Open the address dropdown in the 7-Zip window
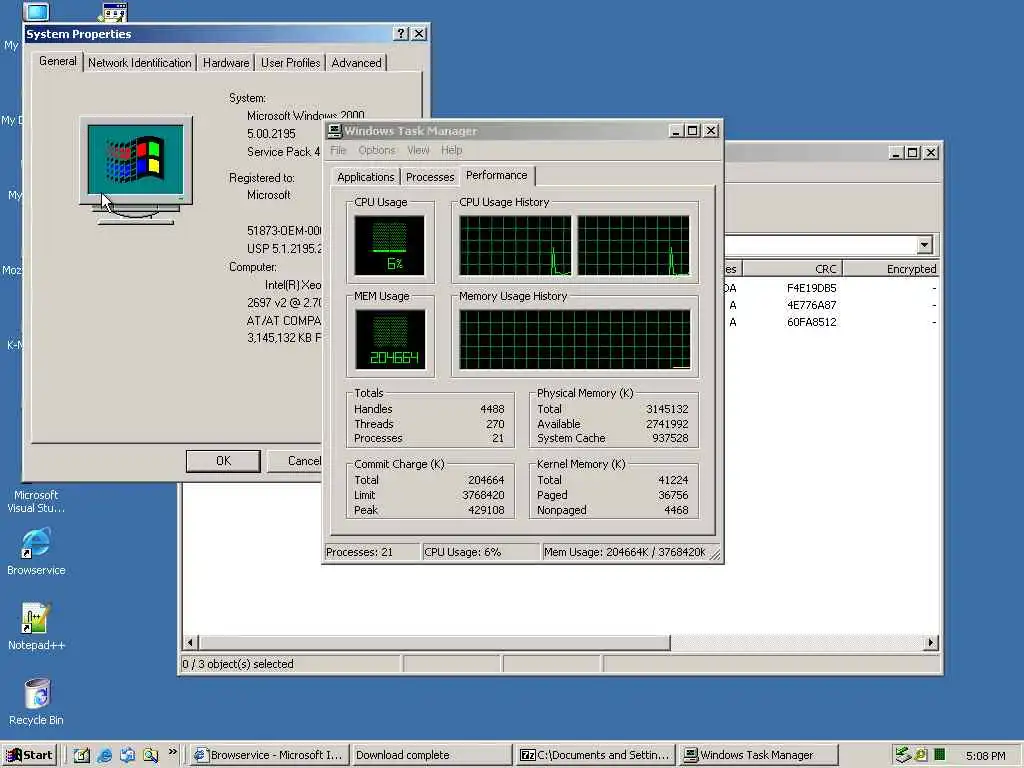The height and width of the screenshot is (768, 1024). (x=924, y=245)
